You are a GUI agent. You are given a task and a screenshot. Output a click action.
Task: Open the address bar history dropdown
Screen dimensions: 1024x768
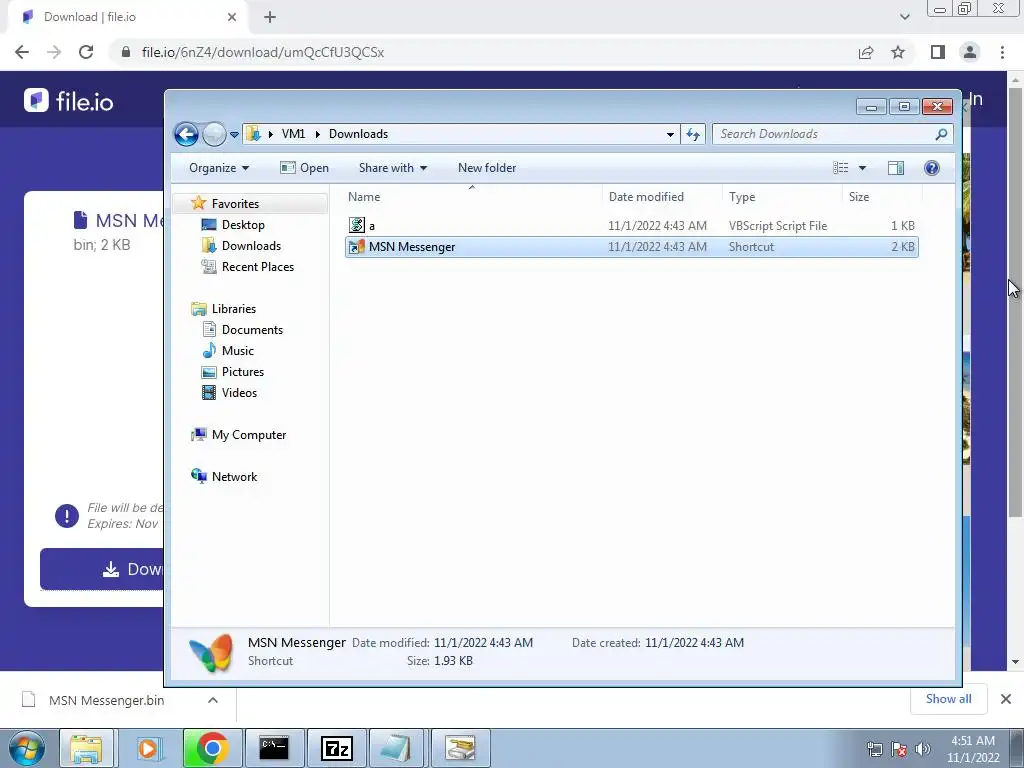tap(670, 135)
